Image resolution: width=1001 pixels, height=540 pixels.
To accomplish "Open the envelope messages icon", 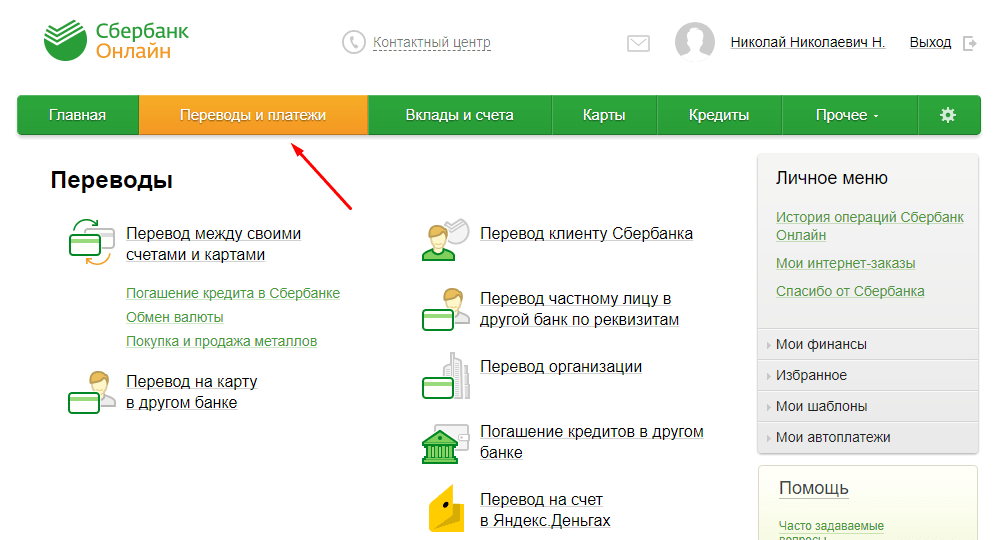I will 638,43.
